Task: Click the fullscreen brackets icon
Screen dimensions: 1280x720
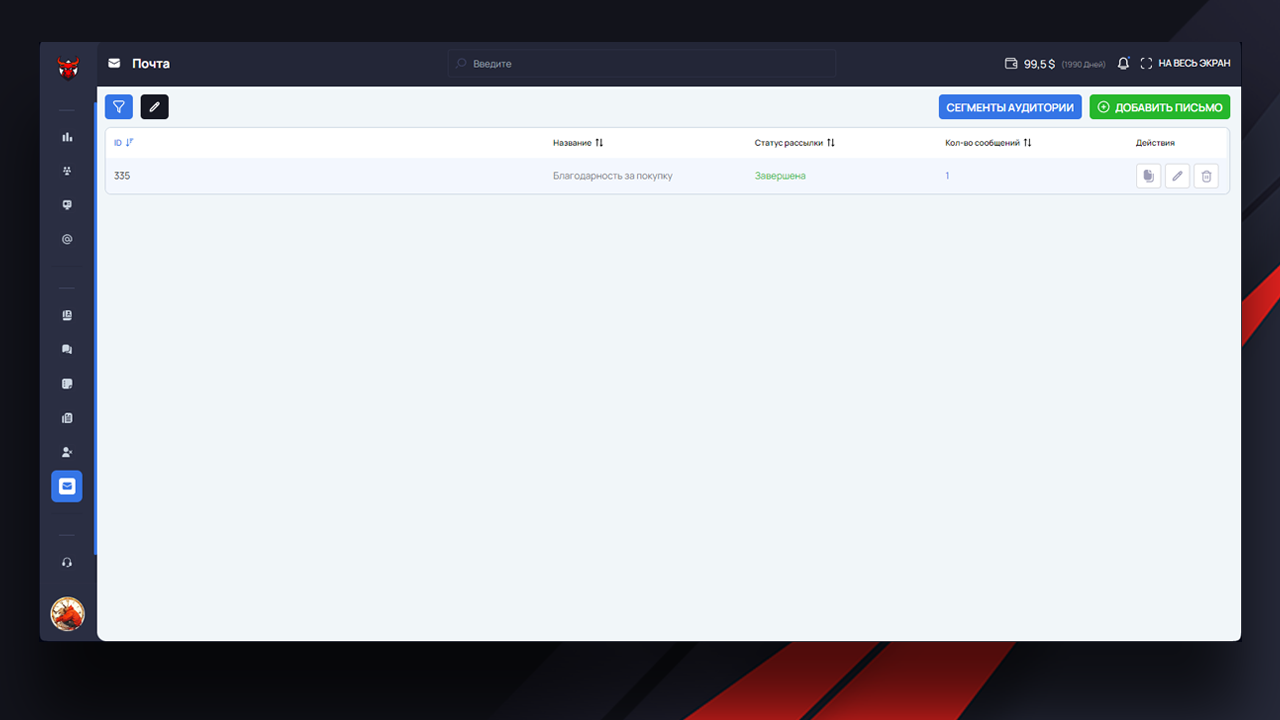Action: [1146, 63]
